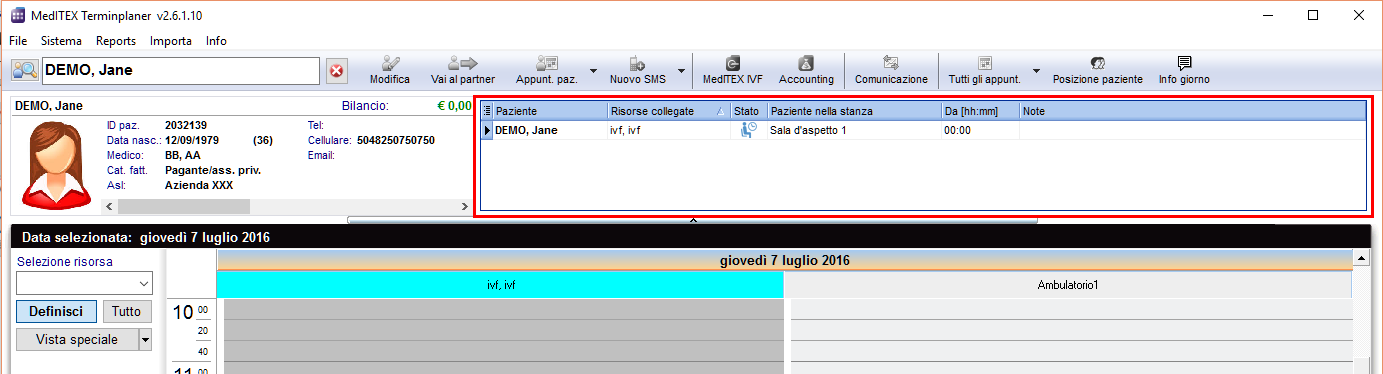
Task: Click the 'ivf, ivf' resource cell
Action: pyautogui.click(x=668, y=130)
